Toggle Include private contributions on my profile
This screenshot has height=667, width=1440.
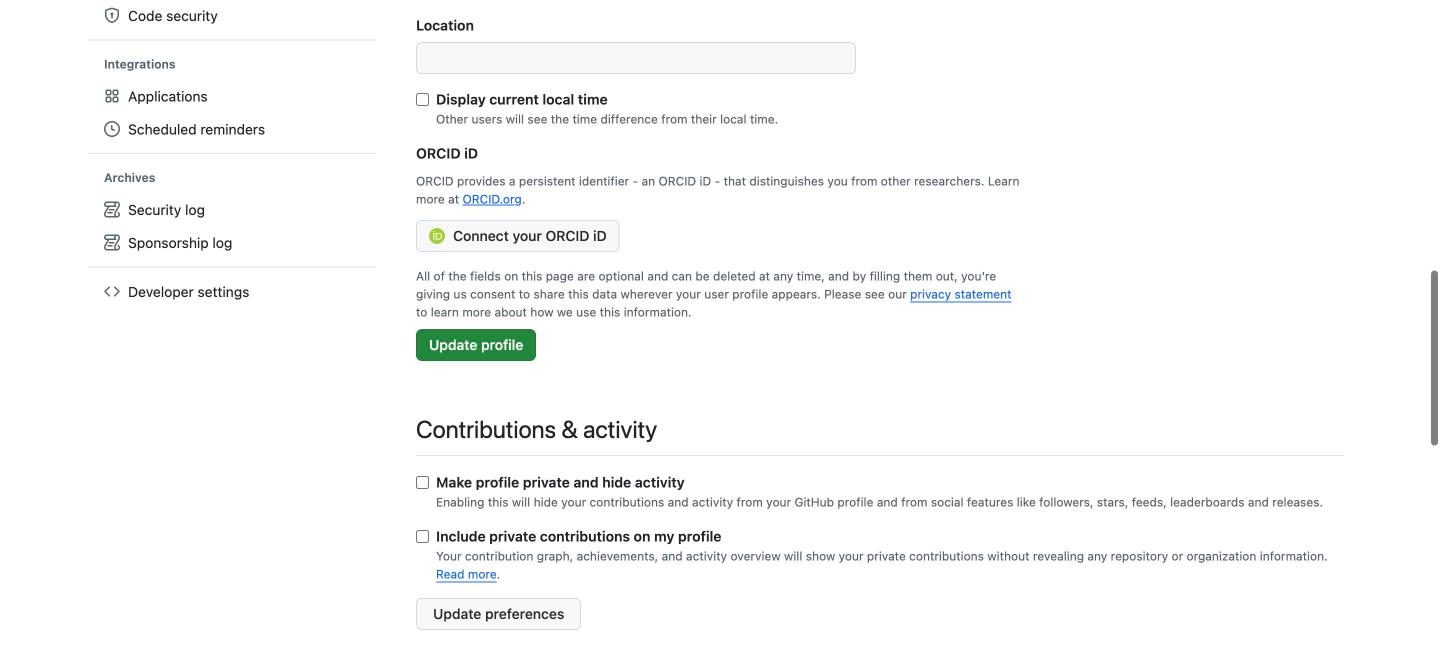click(422, 537)
